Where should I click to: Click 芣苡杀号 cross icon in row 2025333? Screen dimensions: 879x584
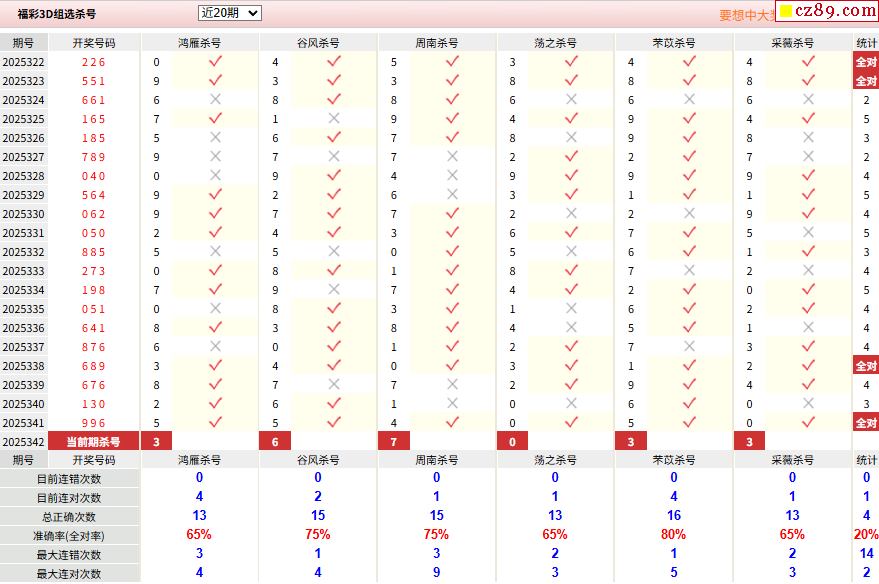[x=689, y=271]
